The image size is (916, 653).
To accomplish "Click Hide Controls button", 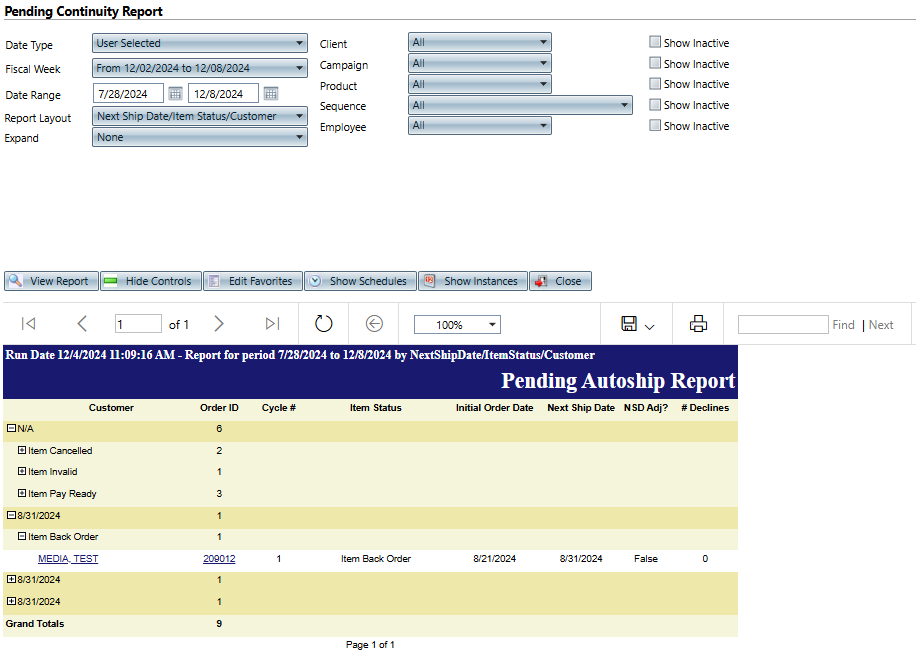I will click(151, 281).
